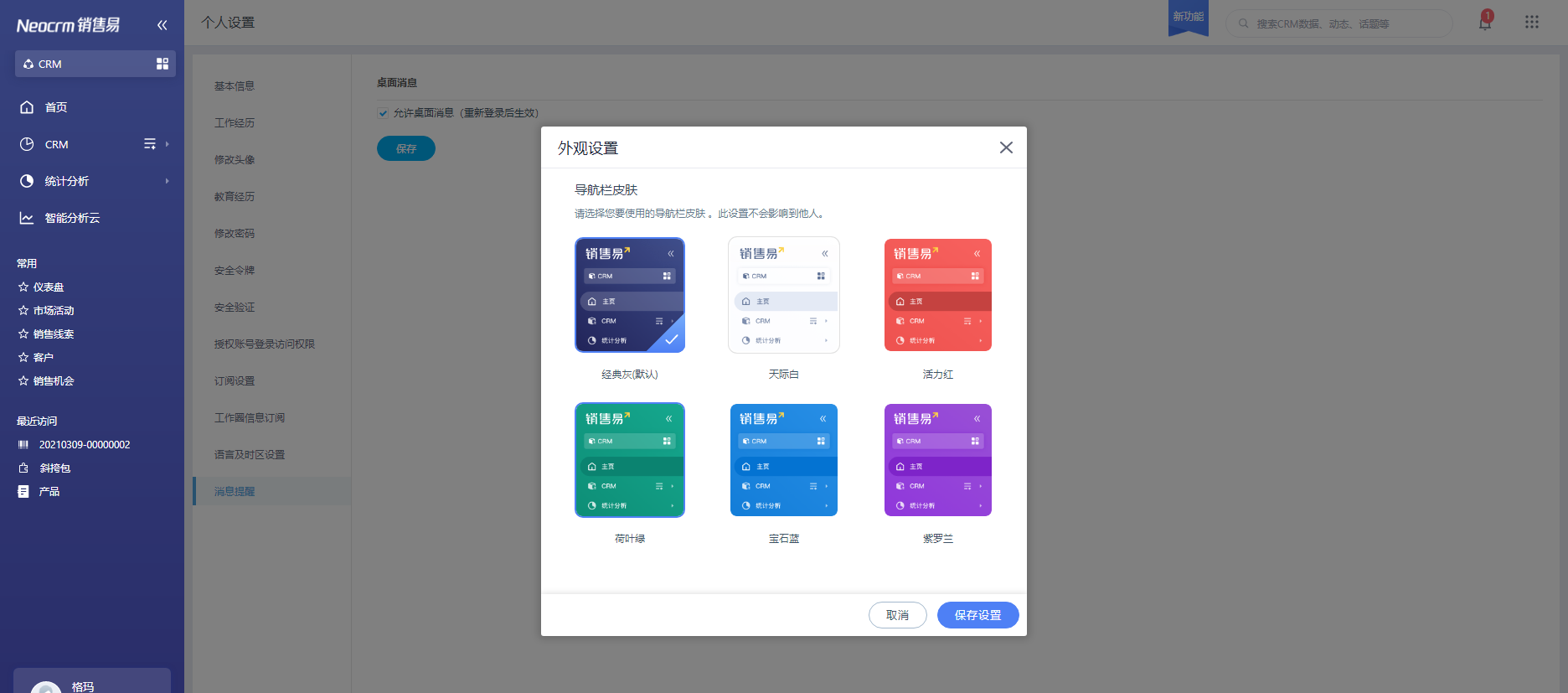Click the home icon beside 首页
The height and width of the screenshot is (693, 1568).
point(27,107)
